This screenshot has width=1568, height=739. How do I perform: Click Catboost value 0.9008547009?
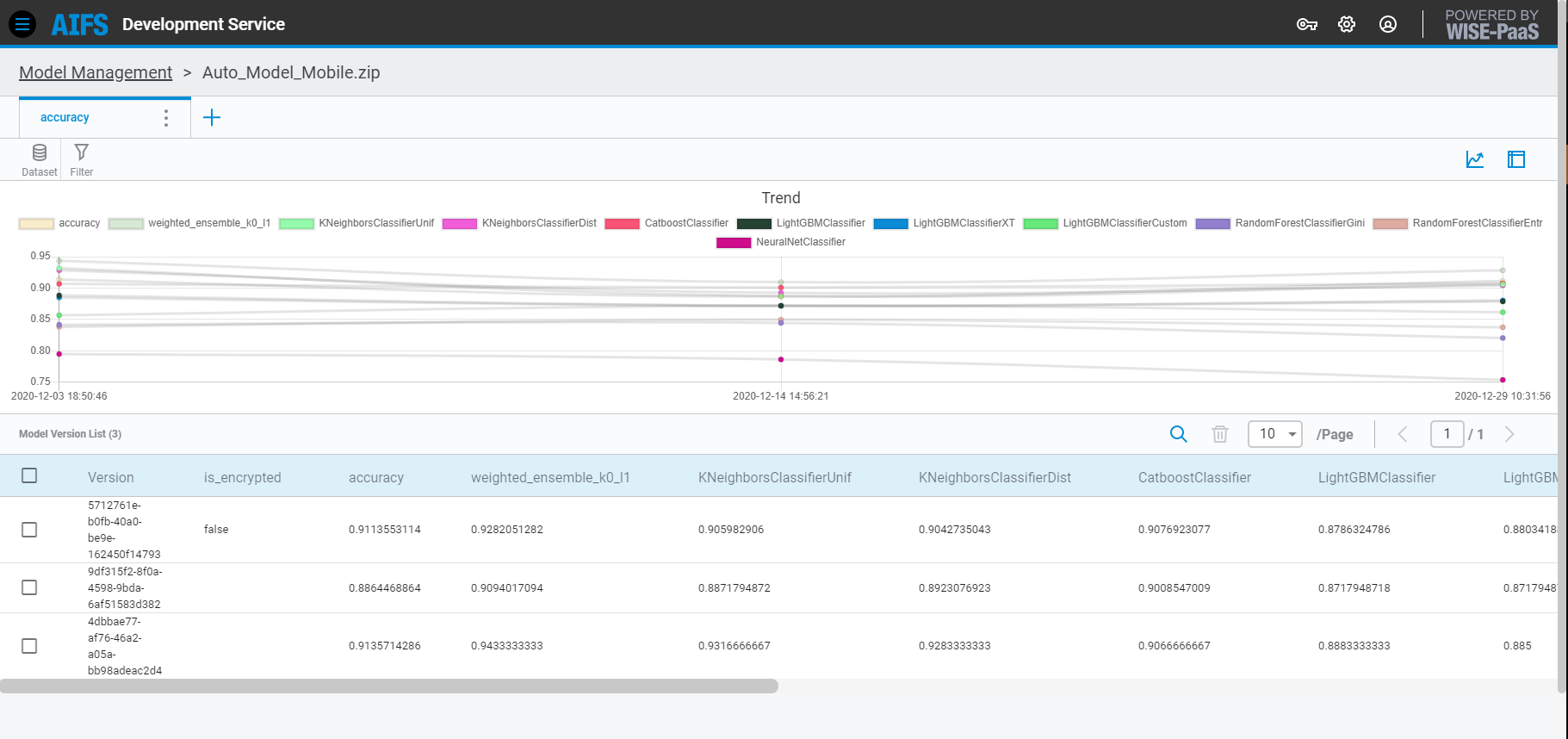(x=1174, y=588)
